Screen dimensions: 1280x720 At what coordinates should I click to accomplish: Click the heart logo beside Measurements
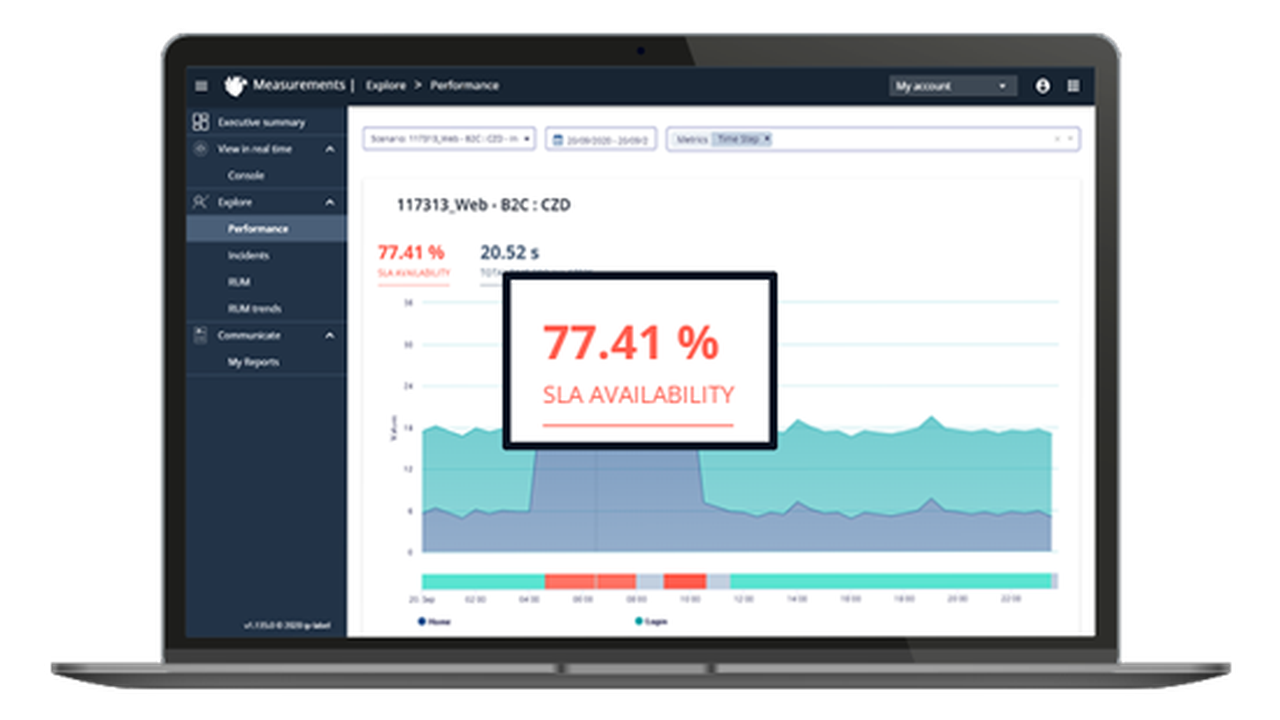tap(234, 86)
